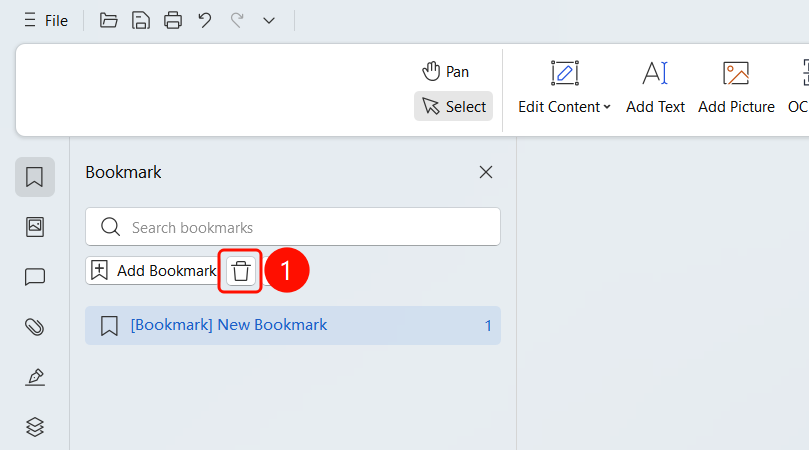Viewport: 809px width, 450px height.
Task: Click the Save icon in toolbar
Action: (140, 21)
